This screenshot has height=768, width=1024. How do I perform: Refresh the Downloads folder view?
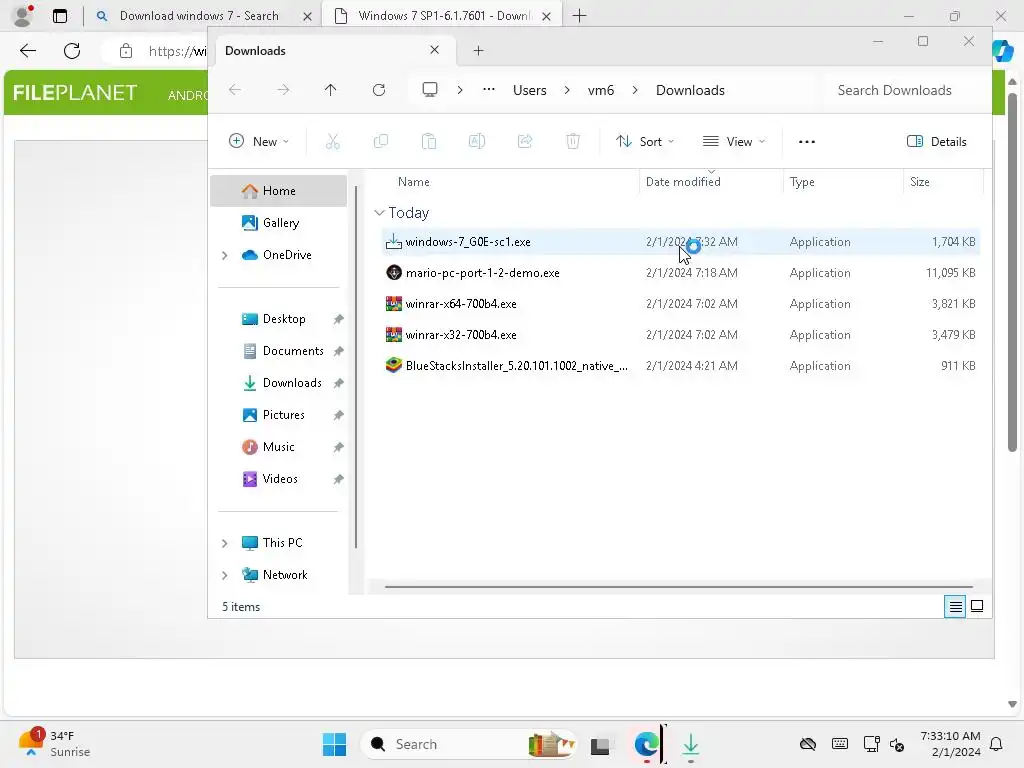379,90
